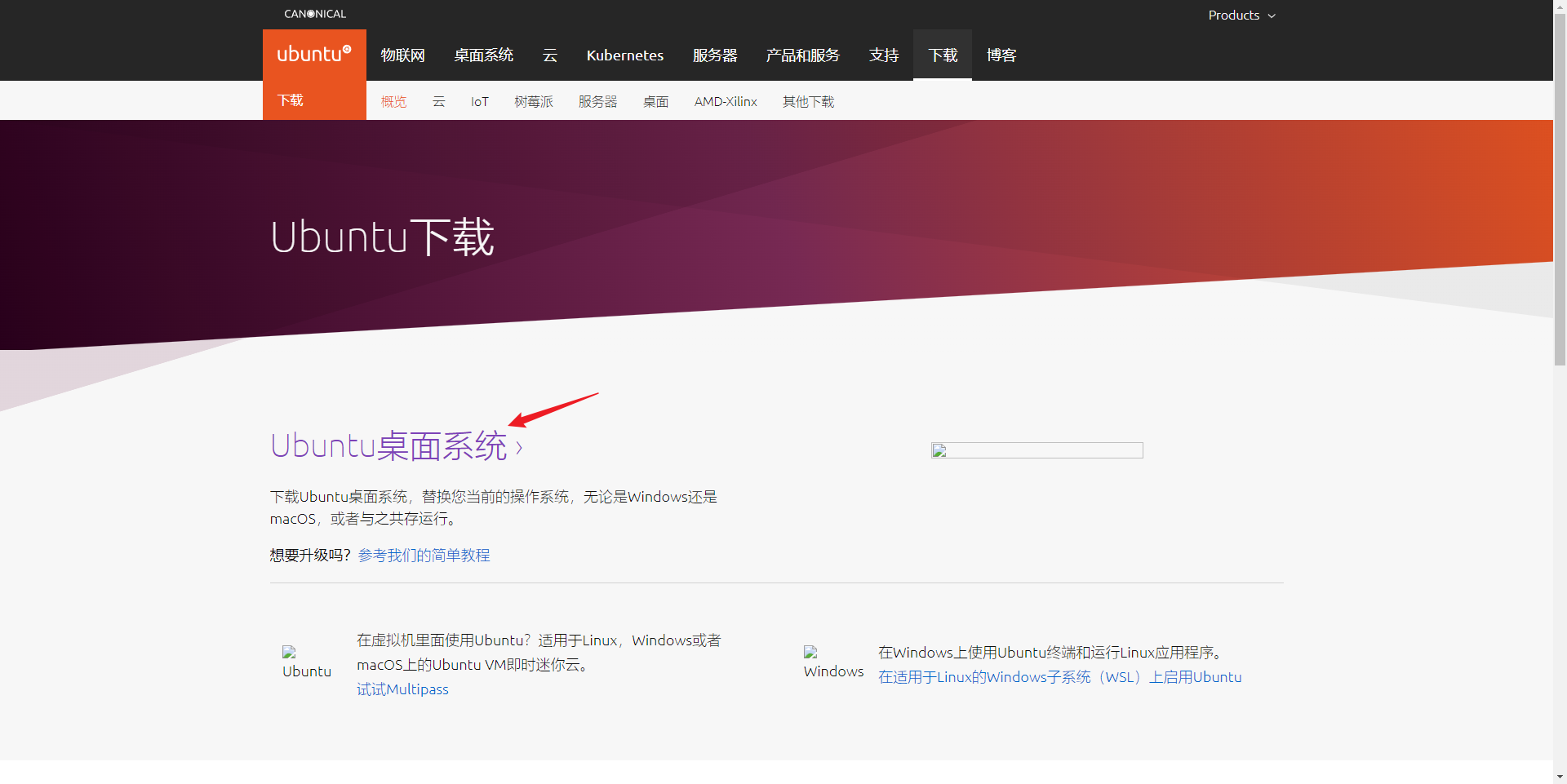Click the scrollbar down arrow
1567x784 pixels.
point(1560,776)
